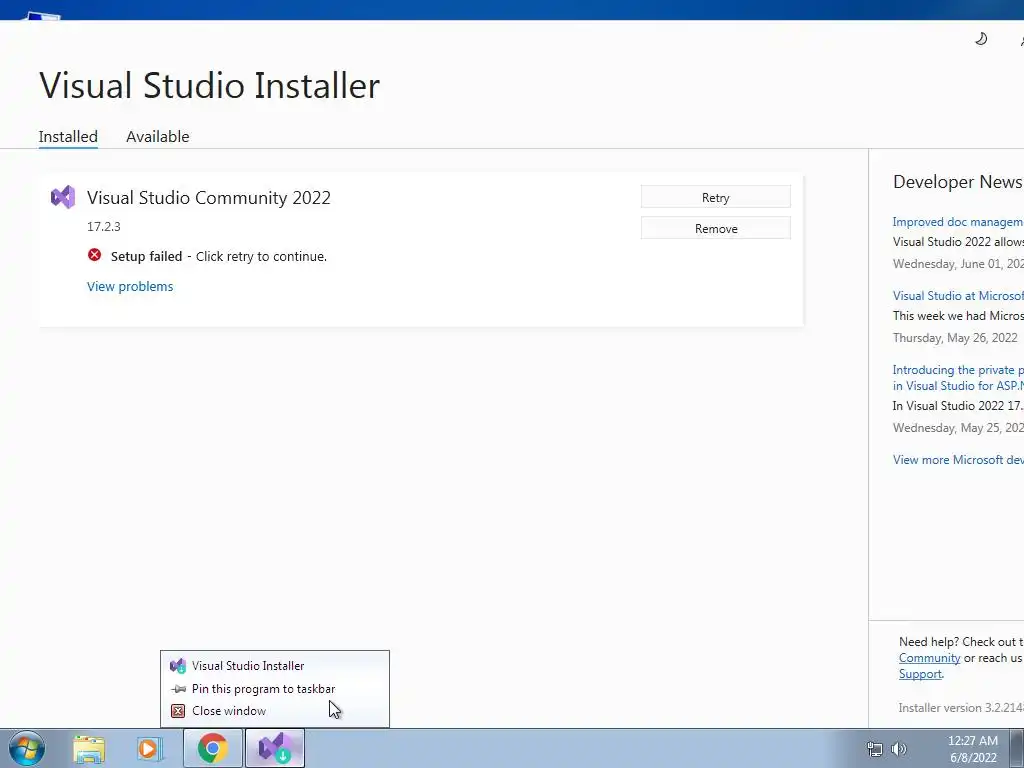1024x768 pixels.
Task: Click the red Setup failed error icon
Action: pos(95,255)
